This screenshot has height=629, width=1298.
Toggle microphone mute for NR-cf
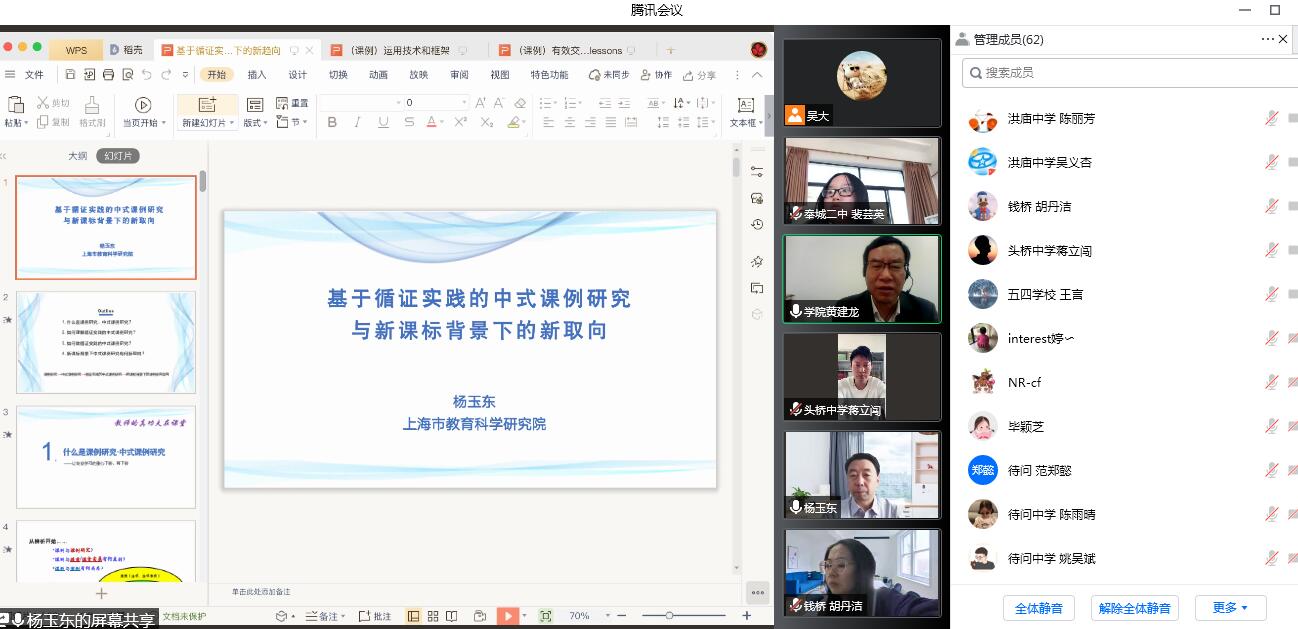pyautogui.click(x=1271, y=382)
